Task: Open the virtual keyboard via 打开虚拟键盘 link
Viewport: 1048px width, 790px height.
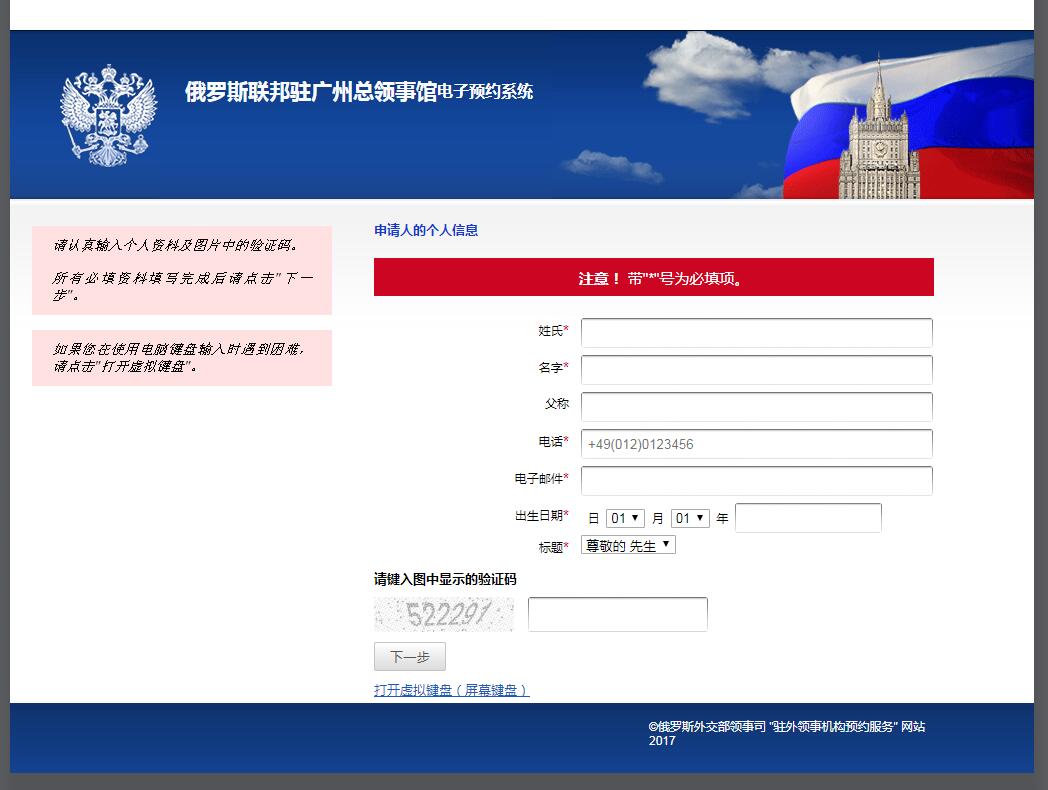Action: tap(450, 690)
